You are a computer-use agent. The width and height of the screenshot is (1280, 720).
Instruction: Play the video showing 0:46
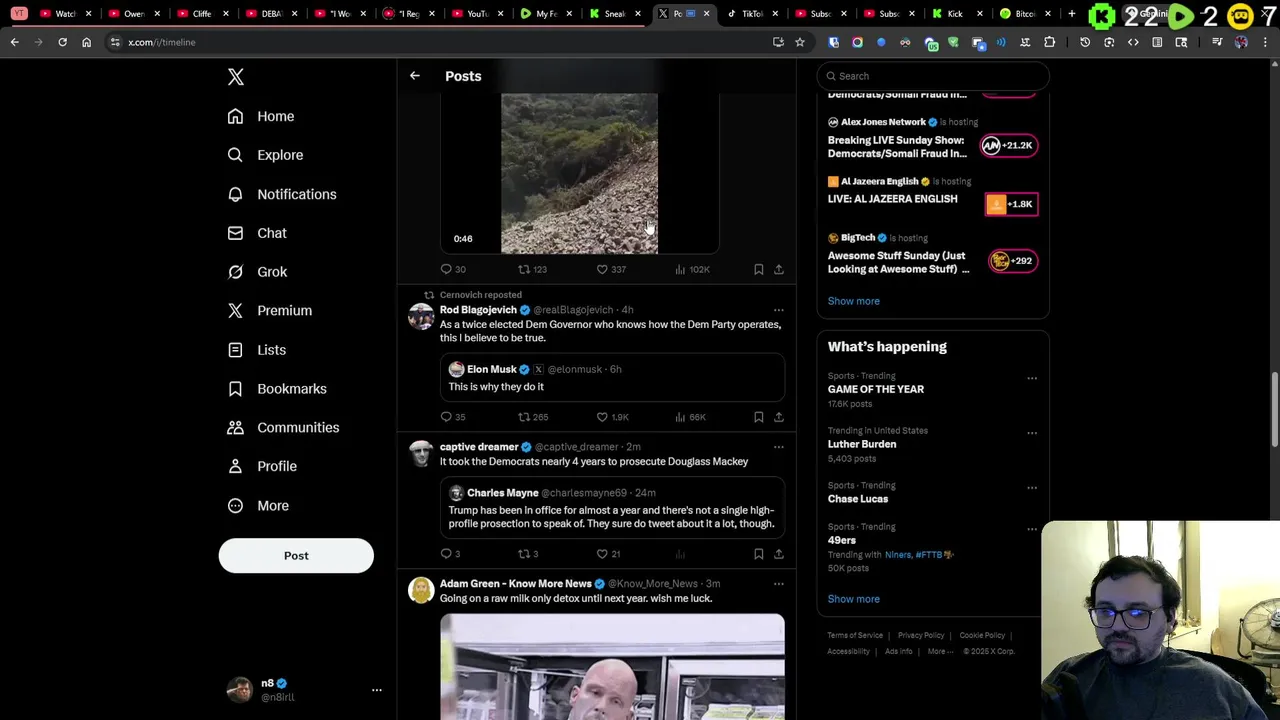(579, 173)
